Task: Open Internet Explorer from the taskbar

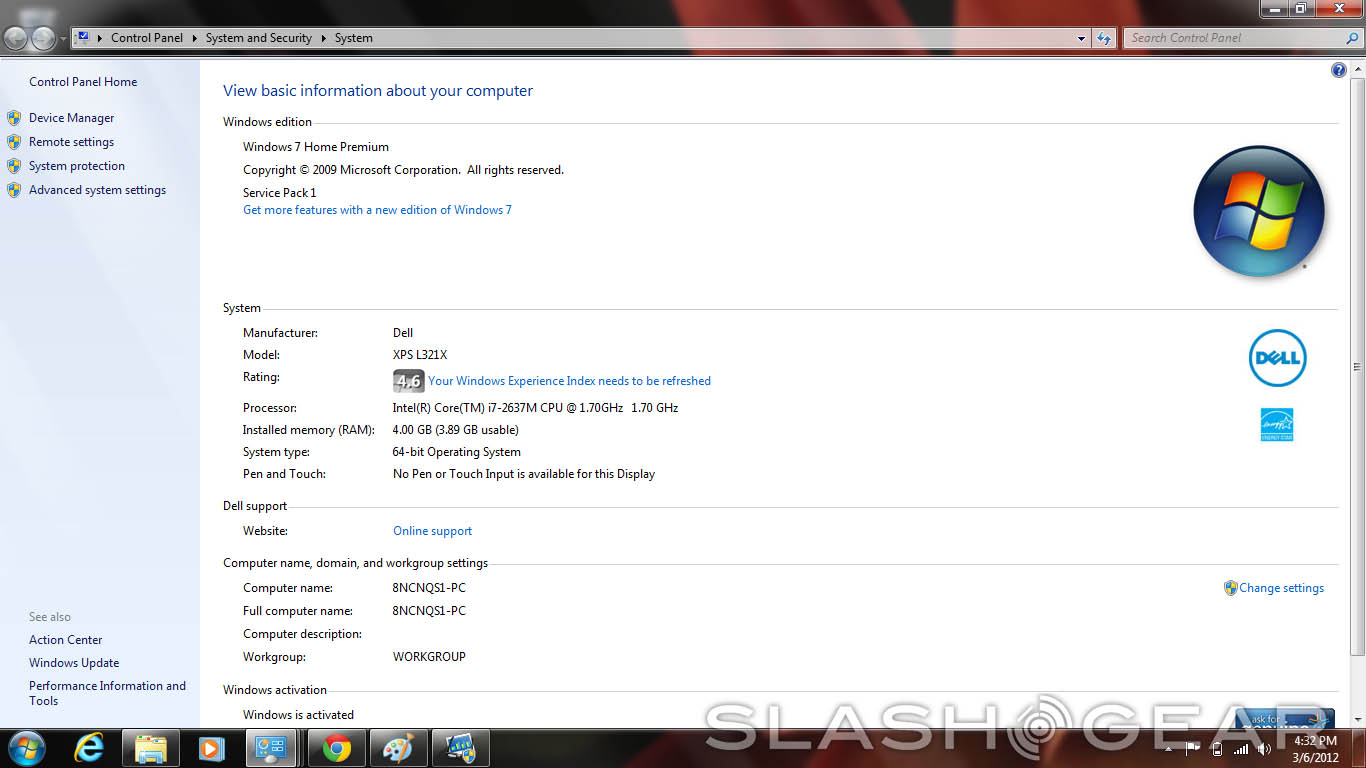Action: pos(90,748)
